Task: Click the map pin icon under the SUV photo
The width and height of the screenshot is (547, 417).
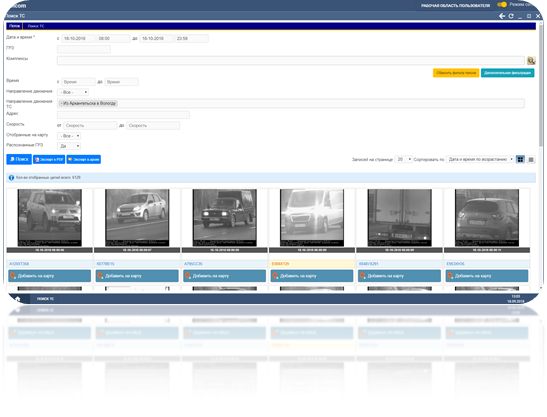Action: click(x=13, y=276)
